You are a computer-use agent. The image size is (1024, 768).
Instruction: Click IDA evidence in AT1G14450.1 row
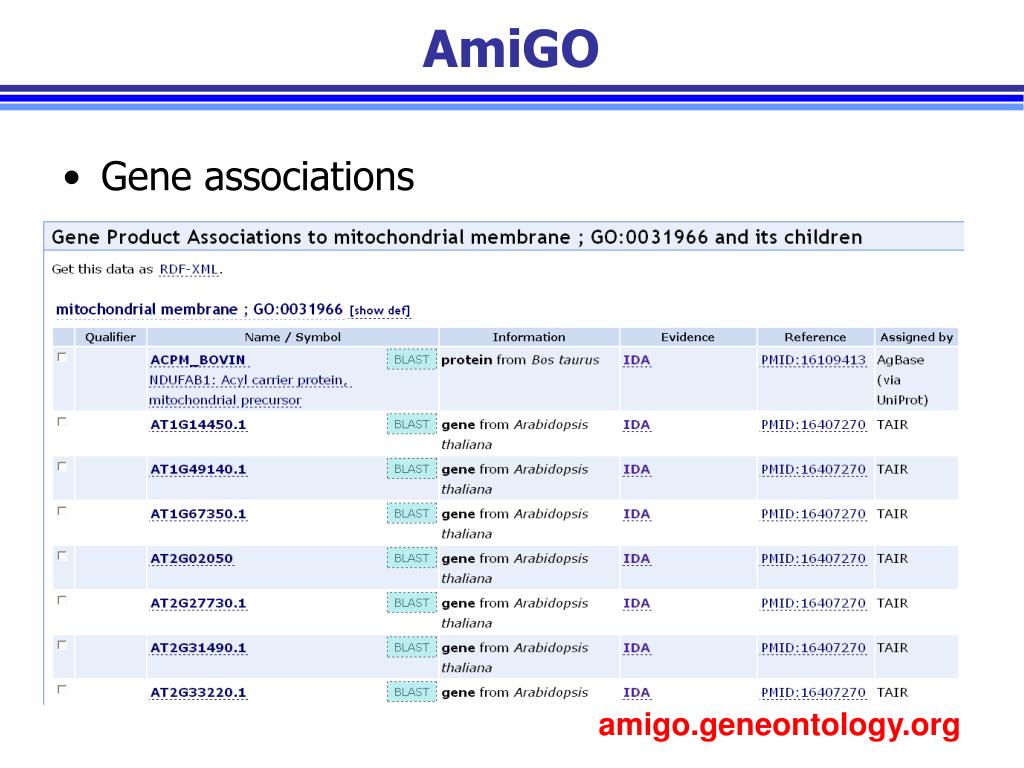[637, 424]
